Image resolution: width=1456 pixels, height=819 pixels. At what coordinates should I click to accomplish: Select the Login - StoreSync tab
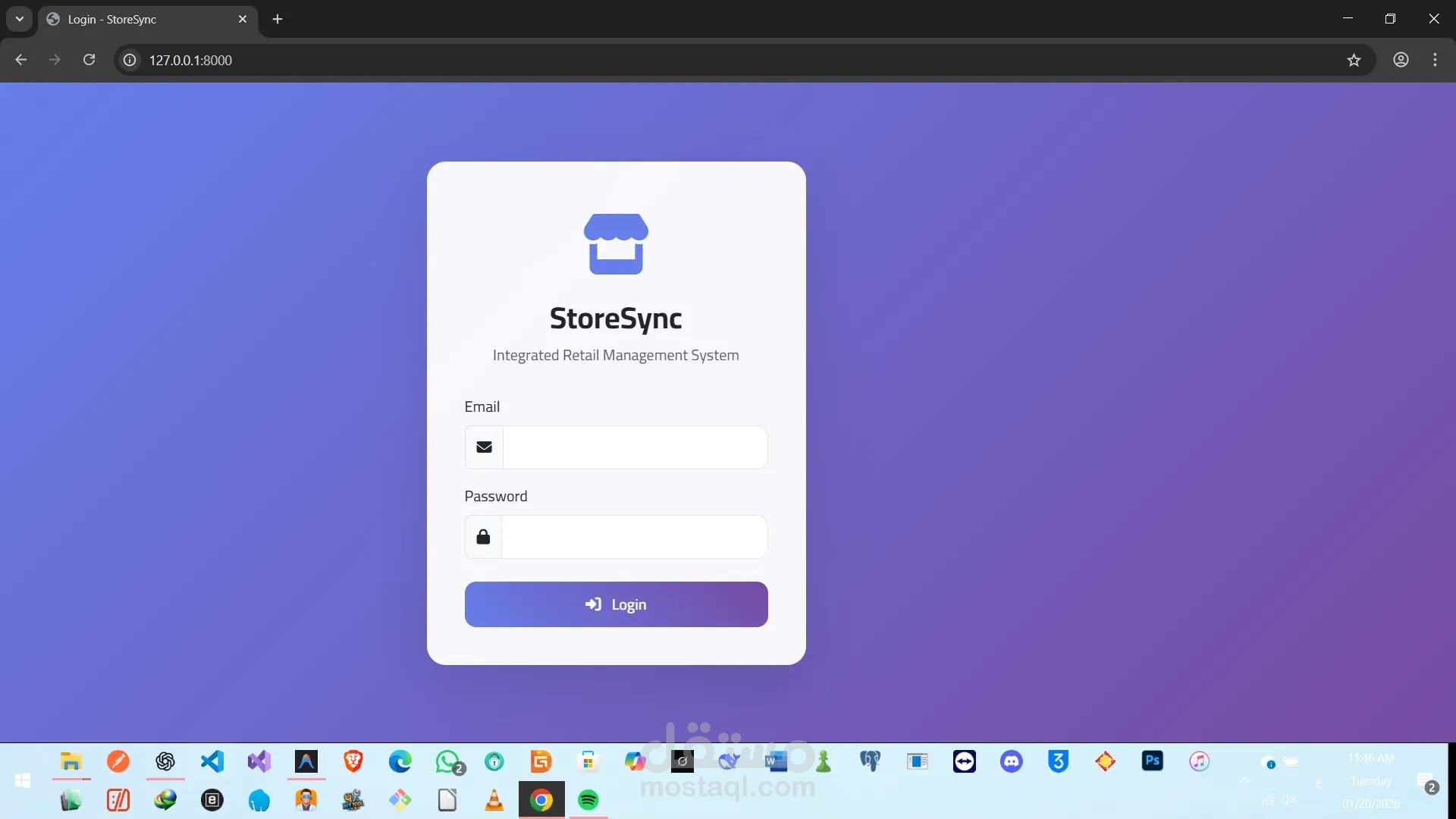coord(144,19)
